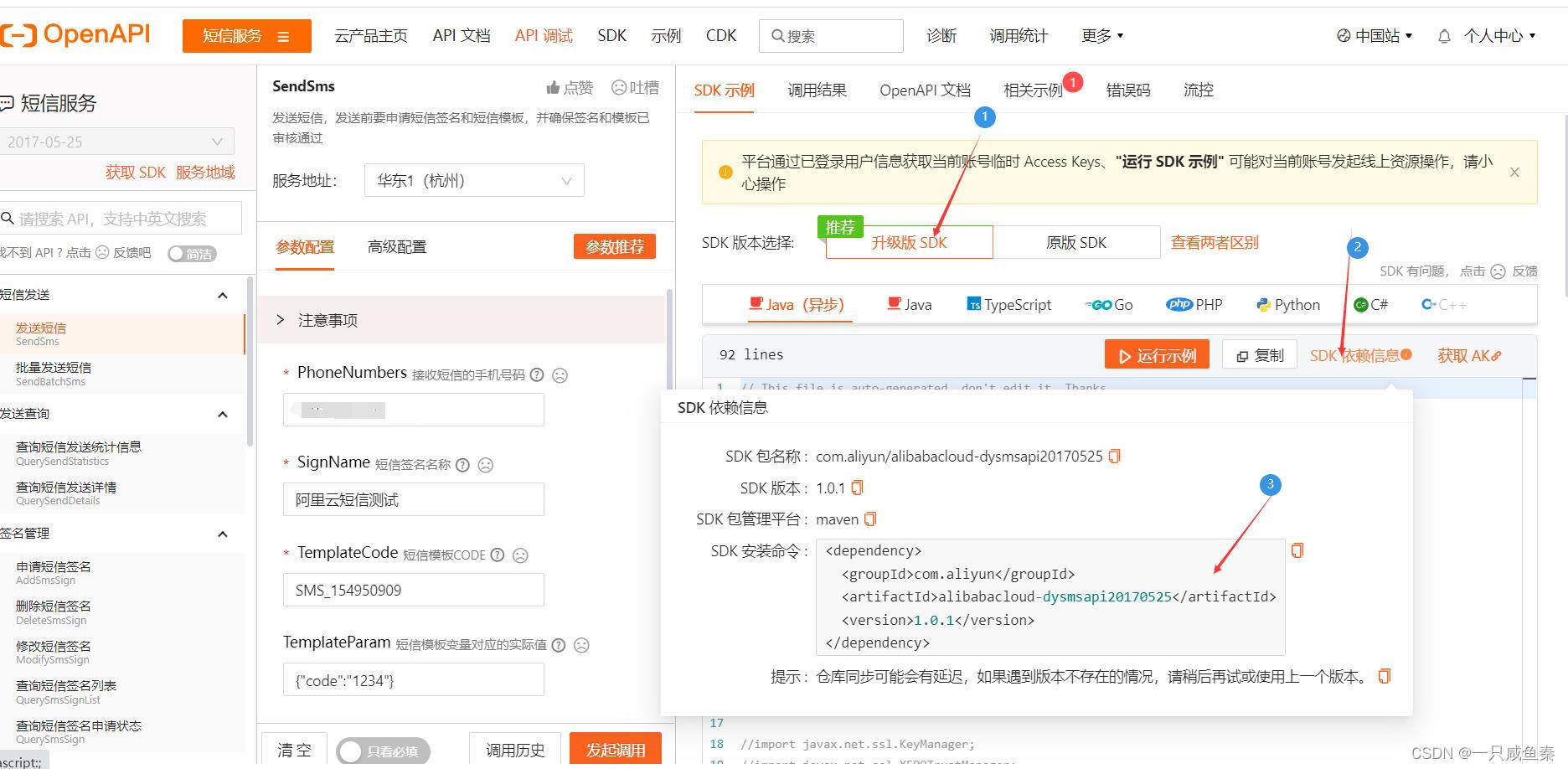Give feedback on the PhoneNumbers parameter
The height and width of the screenshot is (769, 1568).
560,375
